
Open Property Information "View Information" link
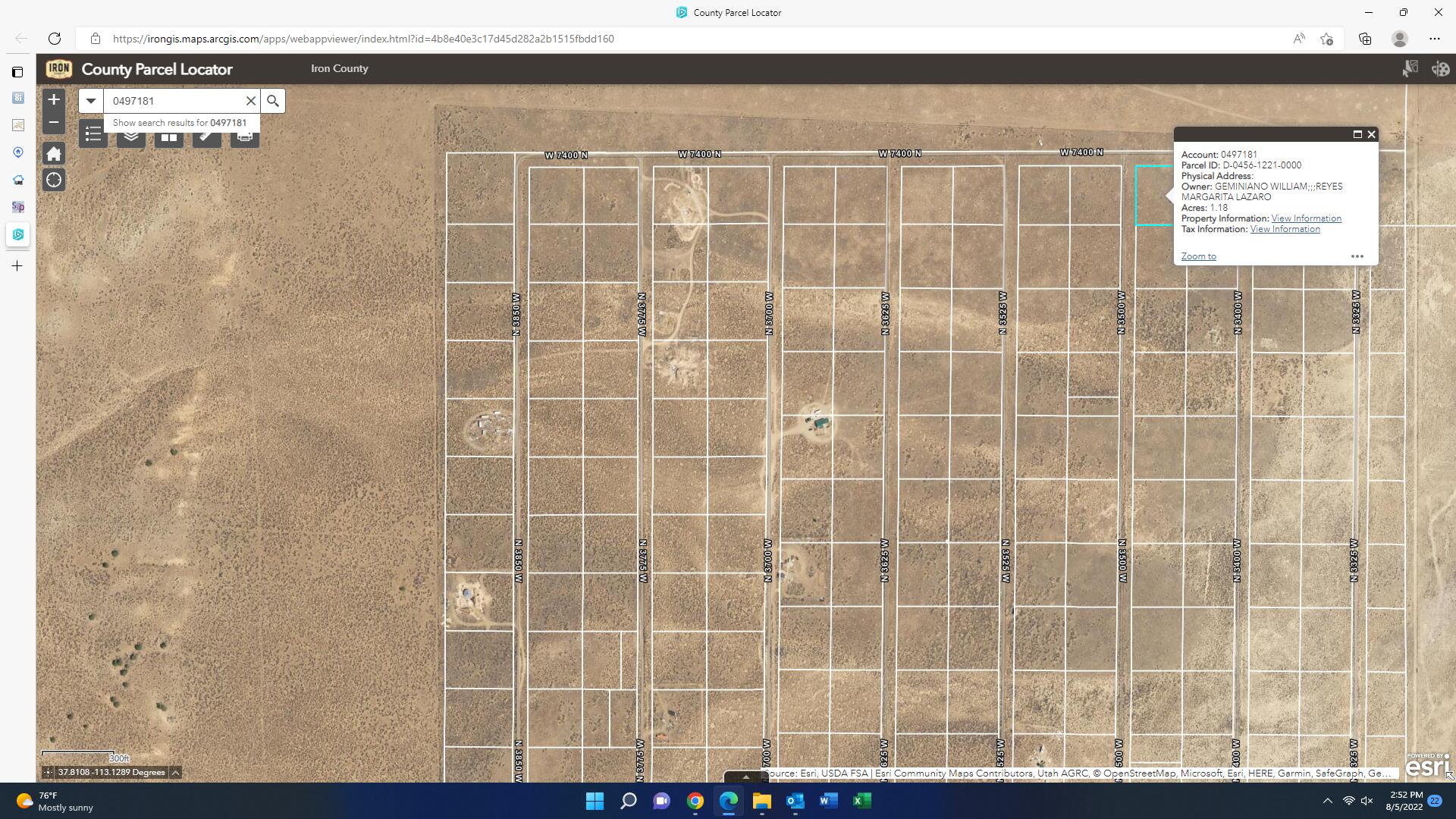1306,218
